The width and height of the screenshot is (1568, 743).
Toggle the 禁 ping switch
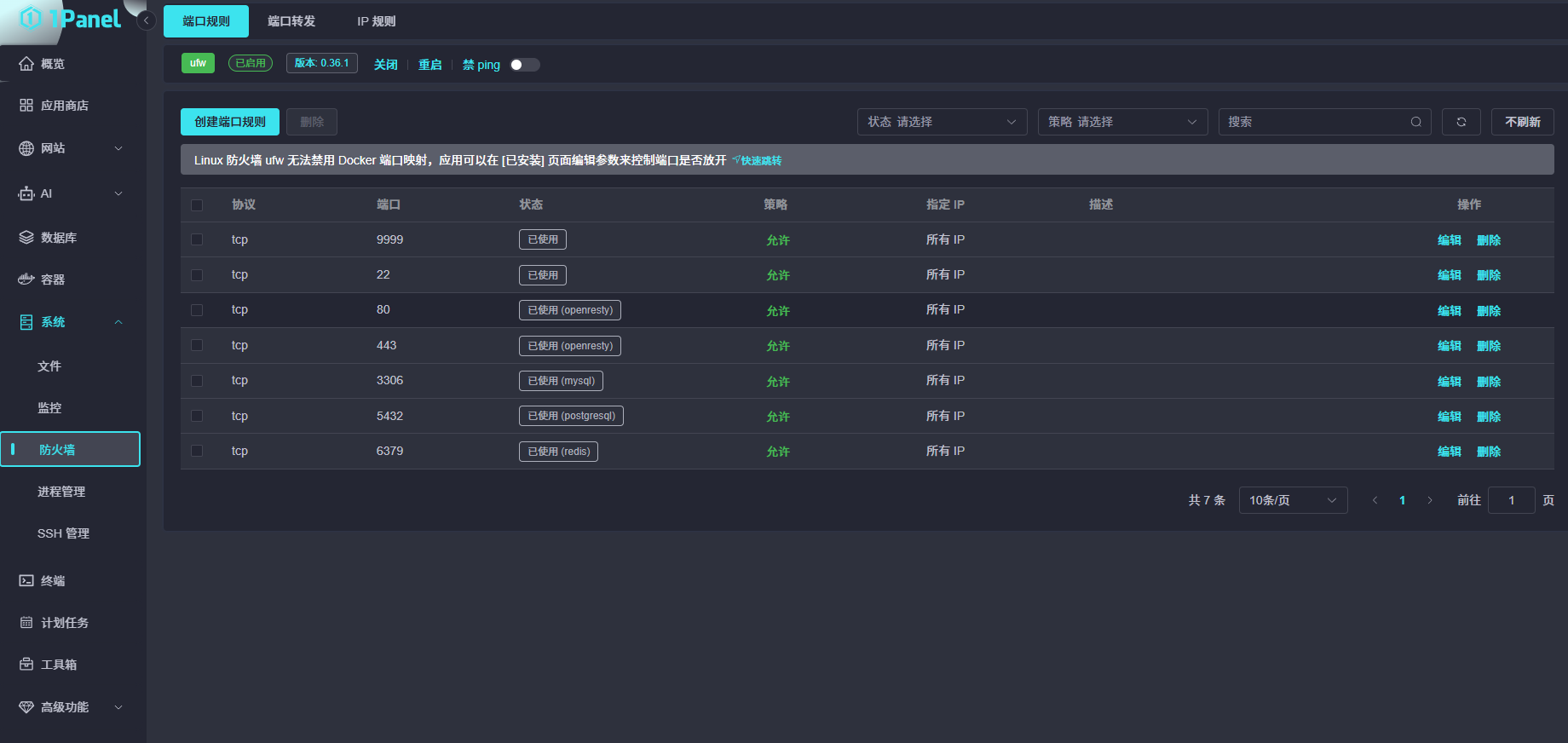[524, 65]
